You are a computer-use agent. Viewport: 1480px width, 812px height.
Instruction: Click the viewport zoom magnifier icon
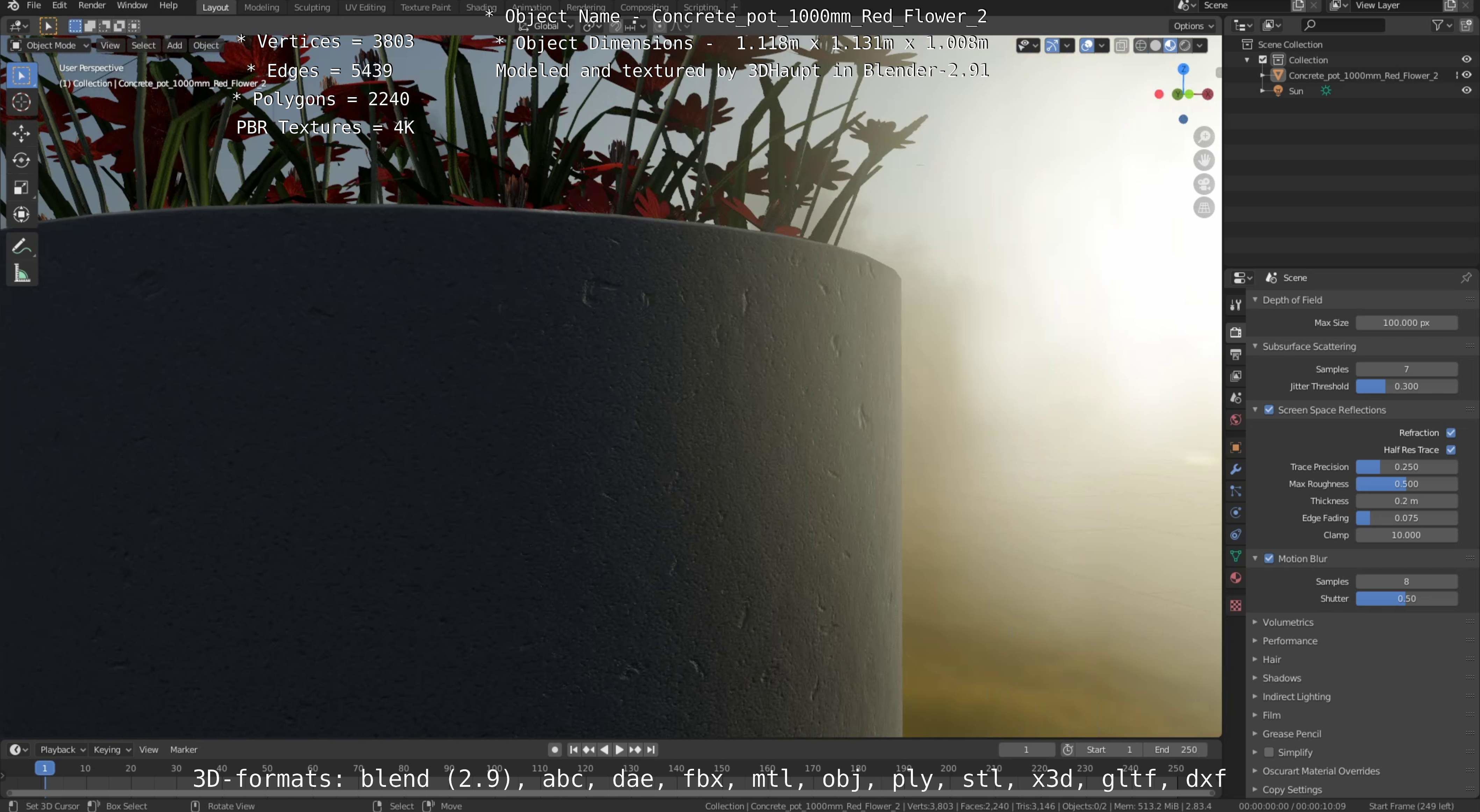(x=1204, y=137)
